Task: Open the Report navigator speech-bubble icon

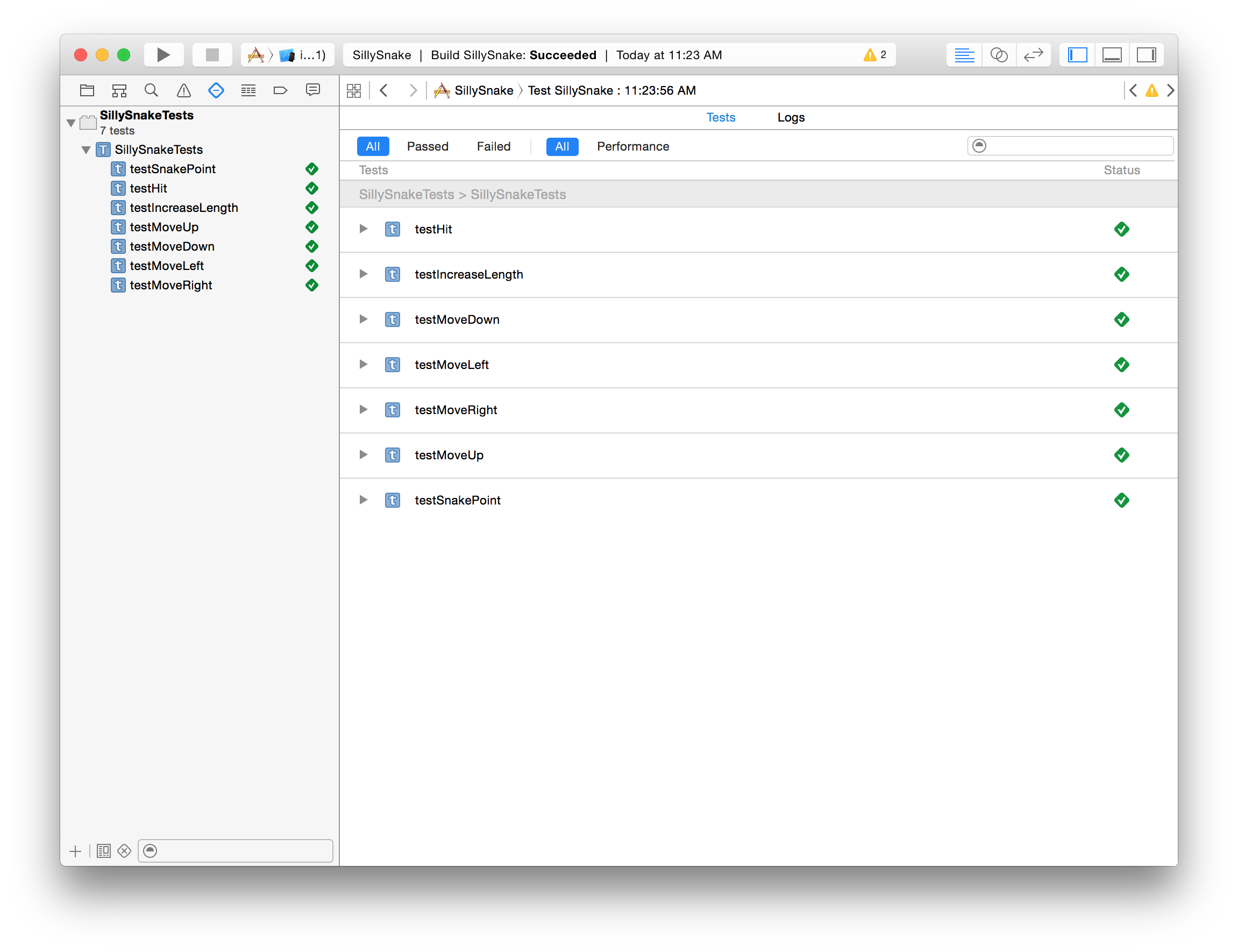Action: point(313,90)
